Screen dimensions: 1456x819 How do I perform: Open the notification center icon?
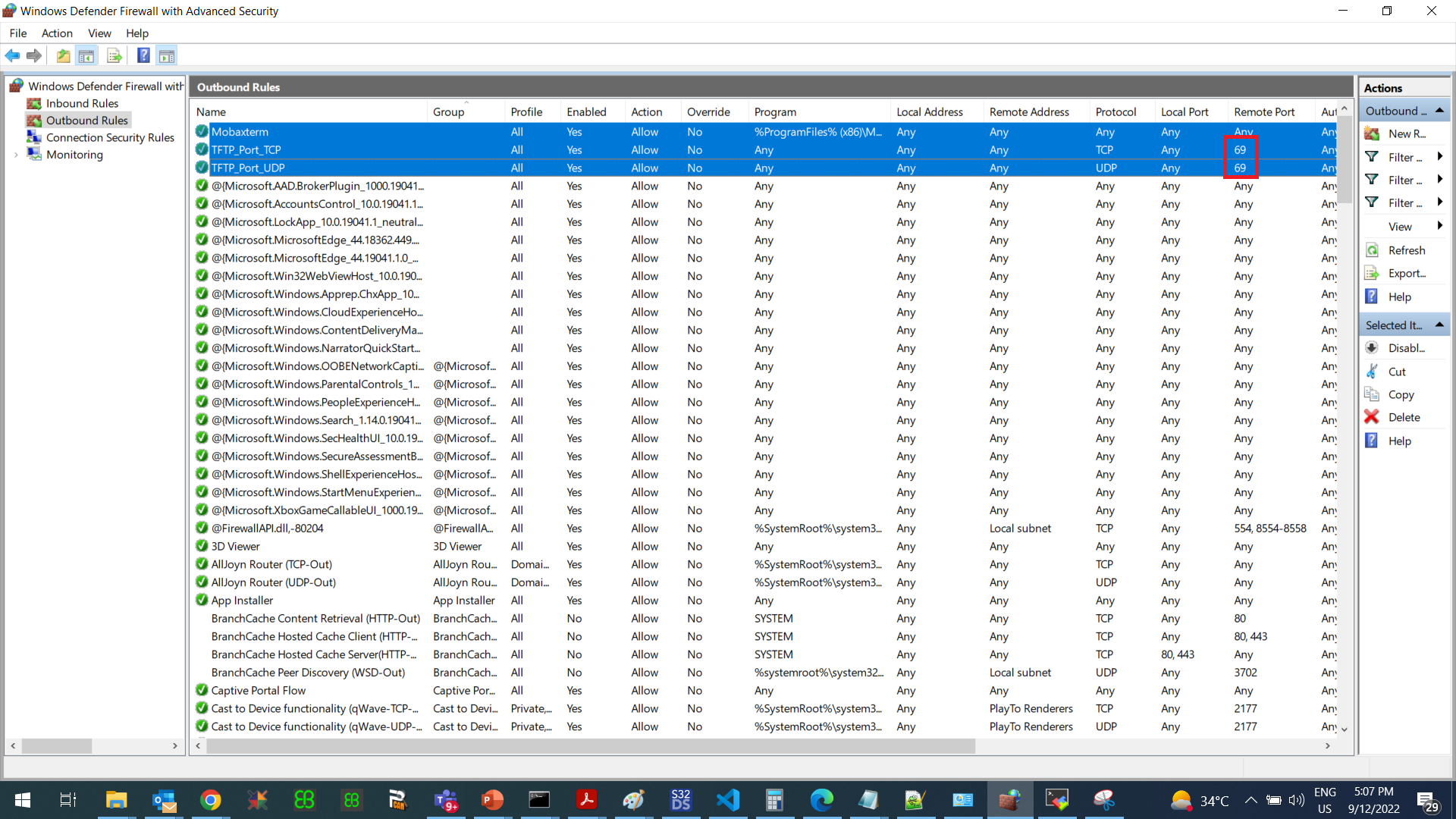(x=1429, y=800)
